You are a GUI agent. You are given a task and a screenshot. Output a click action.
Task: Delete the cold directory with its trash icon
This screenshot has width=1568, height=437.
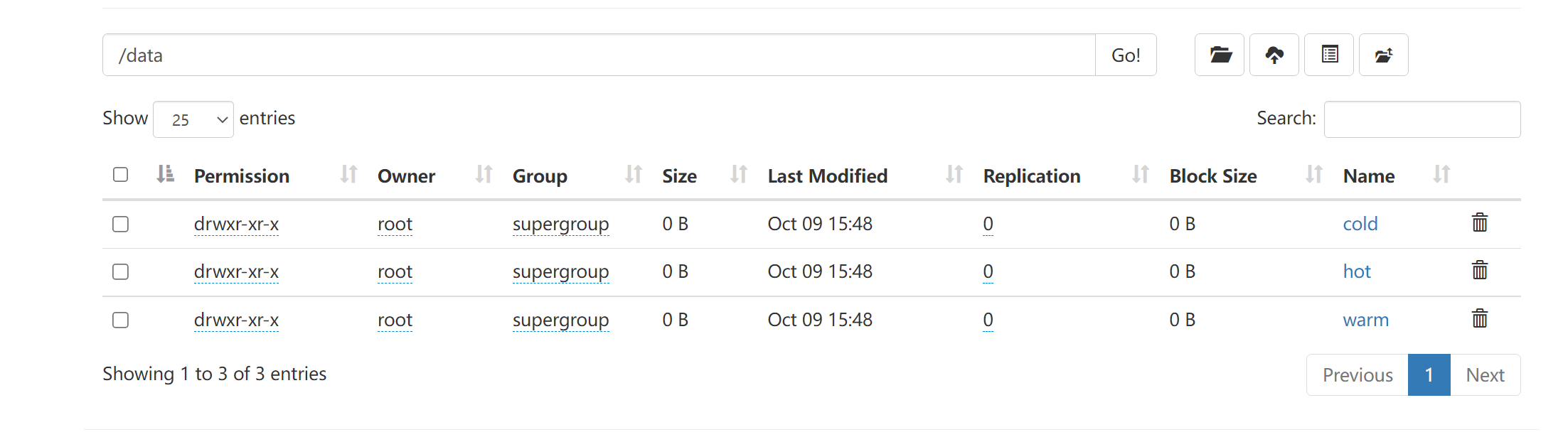click(1479, 223)
